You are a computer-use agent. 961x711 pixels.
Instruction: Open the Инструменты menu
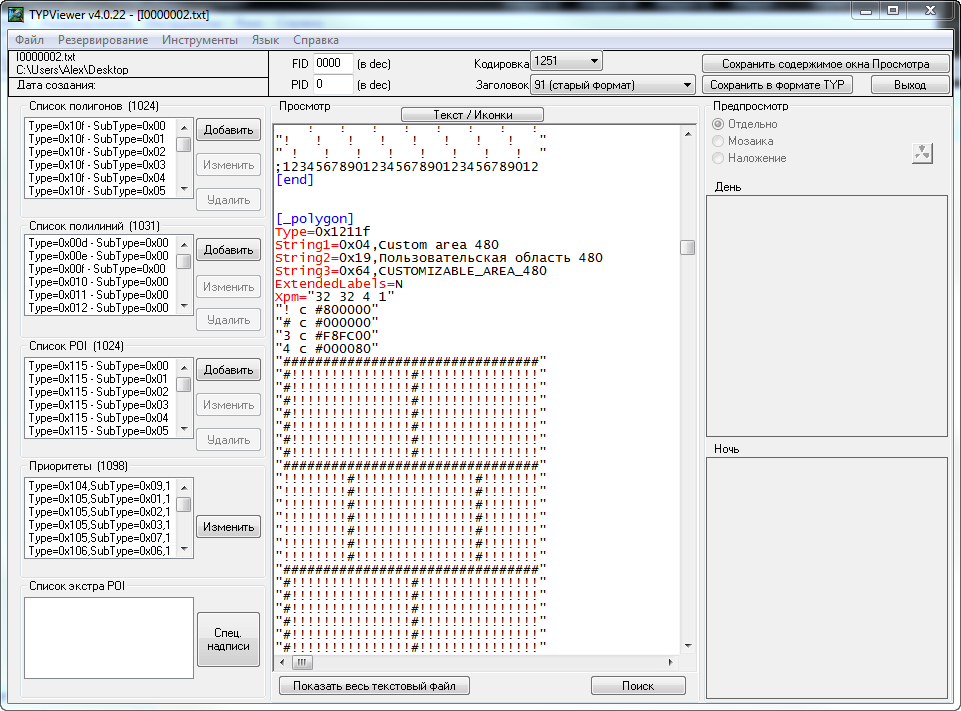pos(200,40)
